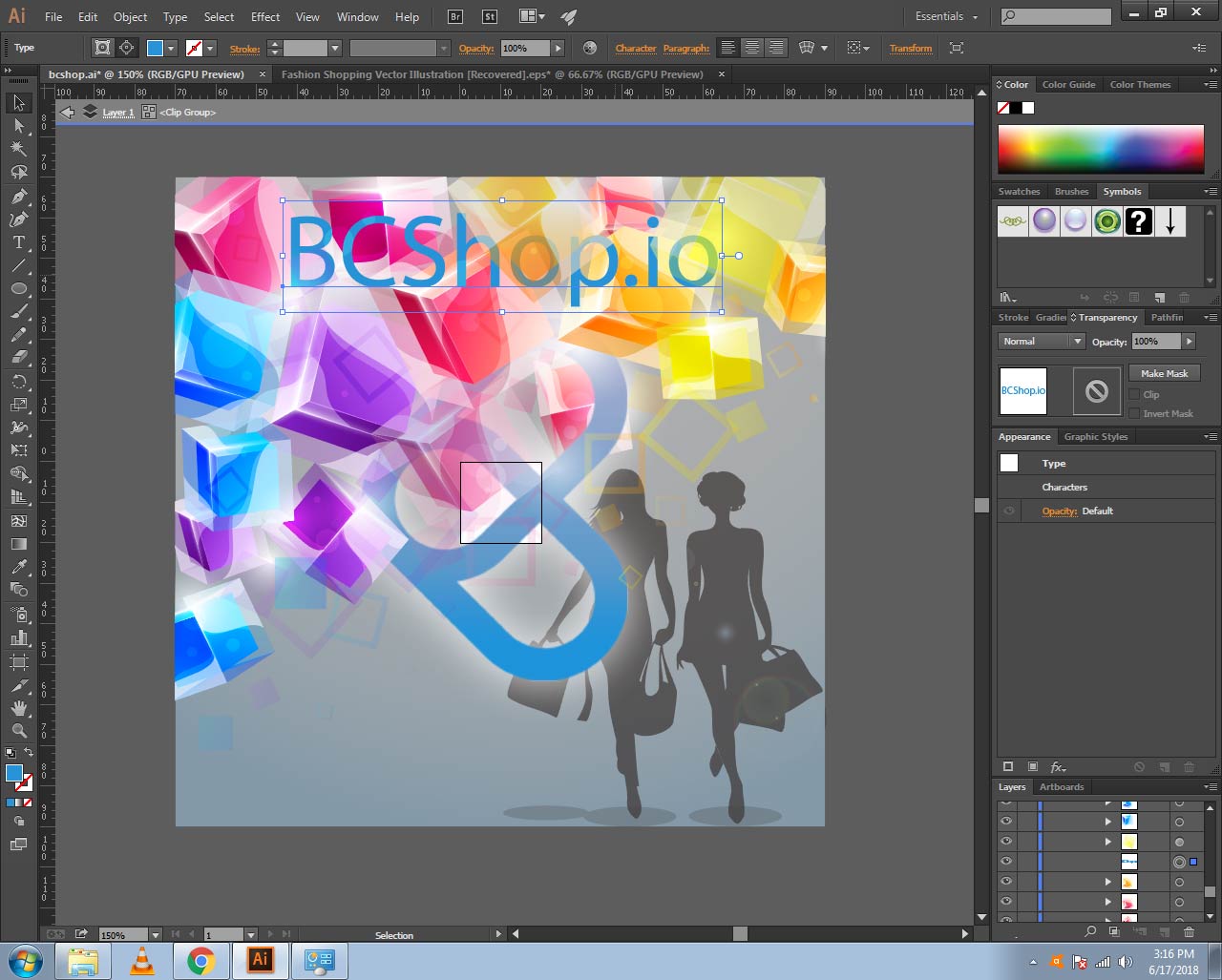Select the Ellipse shape tool
The height and width of the screenshot is (980, 1222).
18,288
